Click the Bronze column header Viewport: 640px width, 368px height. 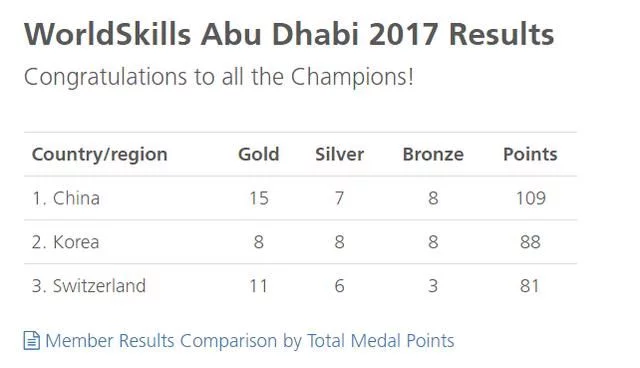tap(433, 154)
